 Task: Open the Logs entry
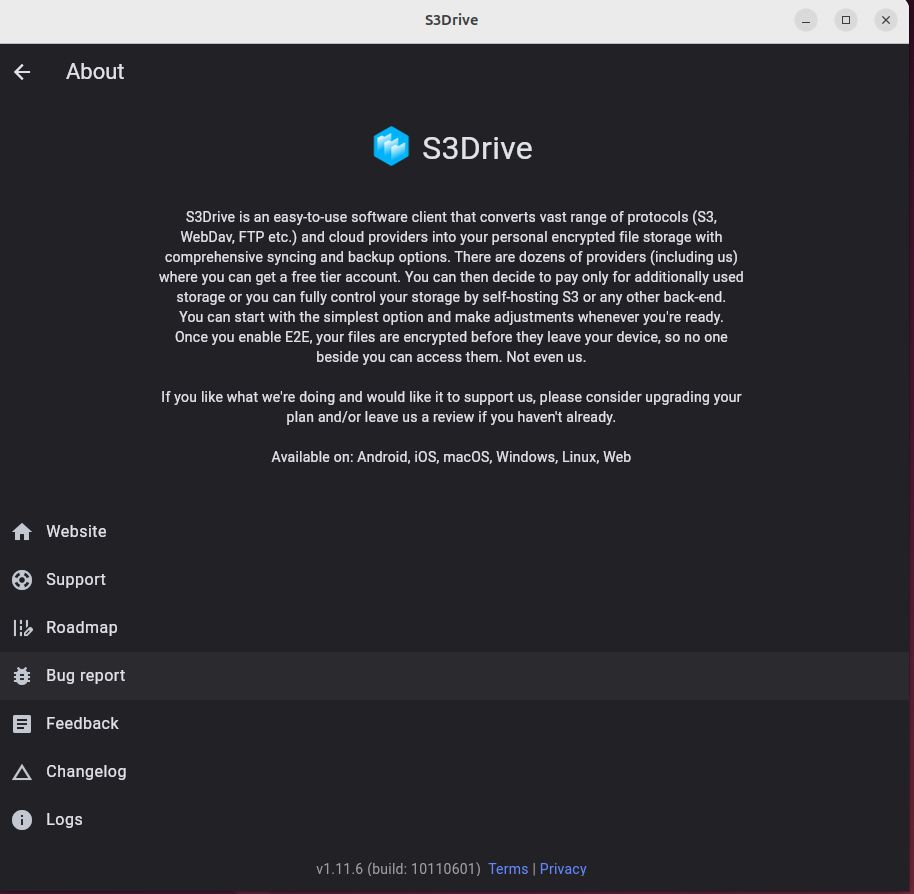(455, 820)
